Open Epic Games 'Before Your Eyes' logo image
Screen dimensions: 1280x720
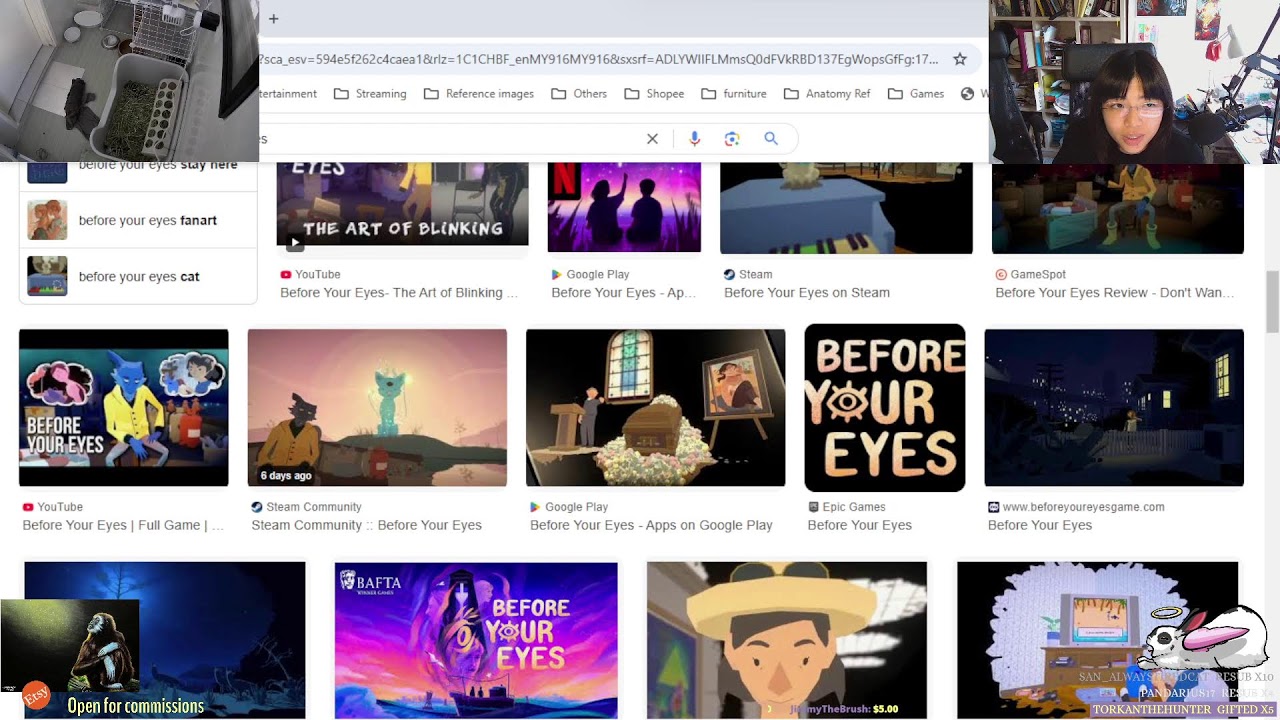click(x=885, y=408)
